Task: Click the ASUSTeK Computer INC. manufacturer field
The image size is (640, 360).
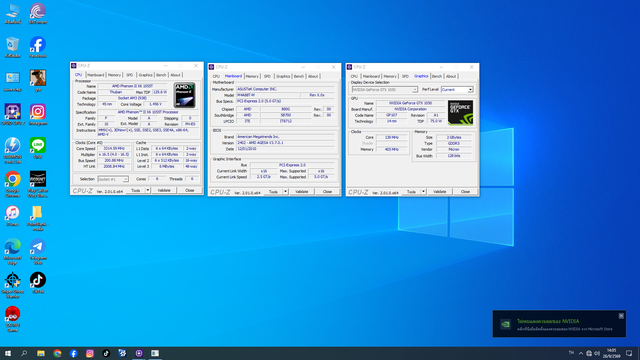Action: click(x=285, y=89)
